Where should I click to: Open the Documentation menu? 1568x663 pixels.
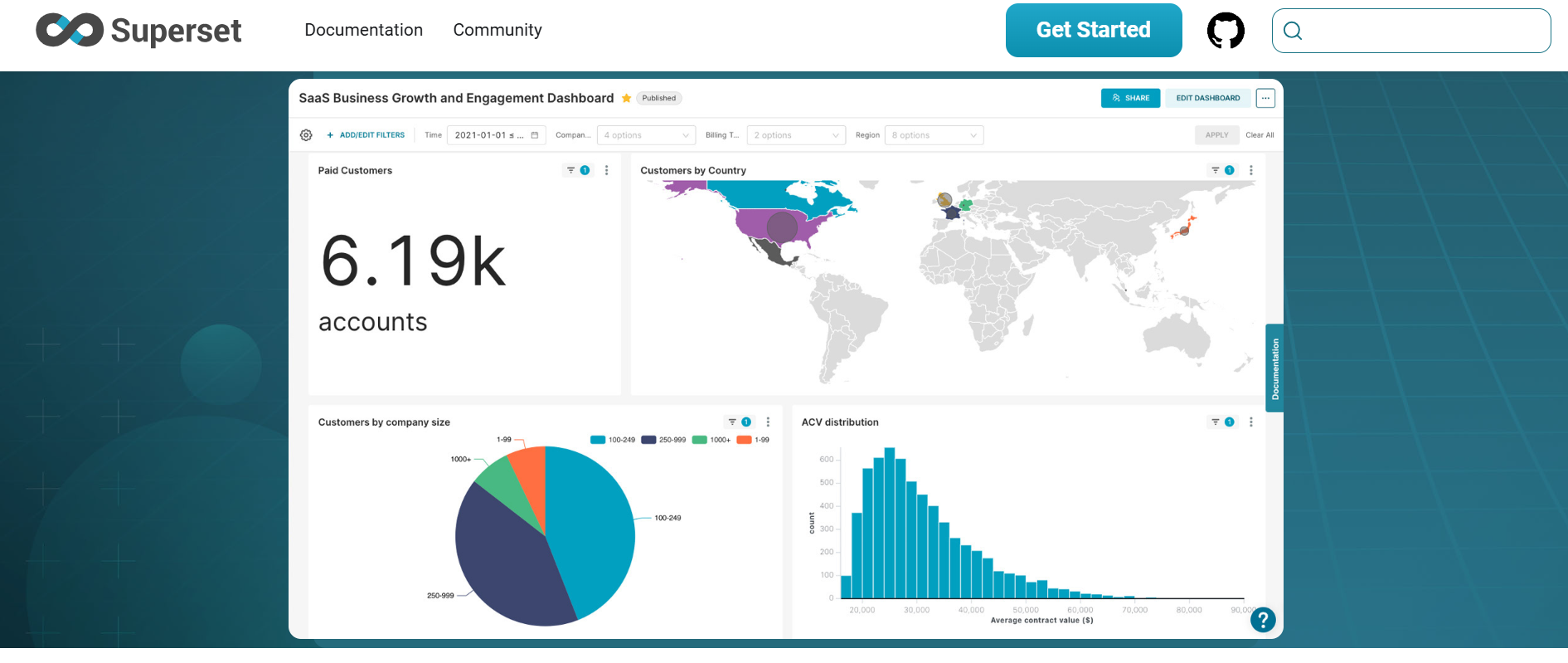363,30
